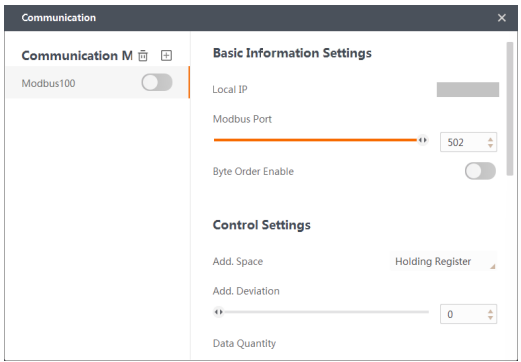Screen dimensions: 521x362
Task: Click the Control Settings heading
Action: click(x=262, y=225)
